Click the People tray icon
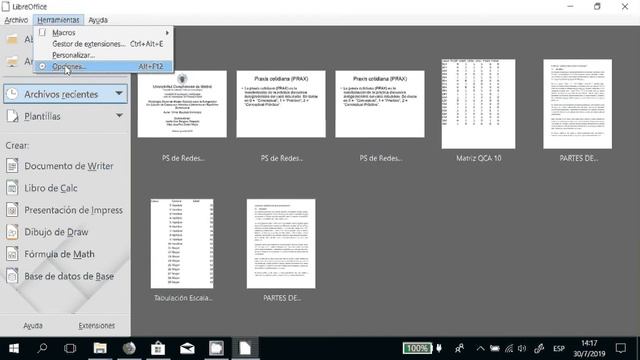The width and height of the screenshot is (640, 360). (x=460, y=348)
